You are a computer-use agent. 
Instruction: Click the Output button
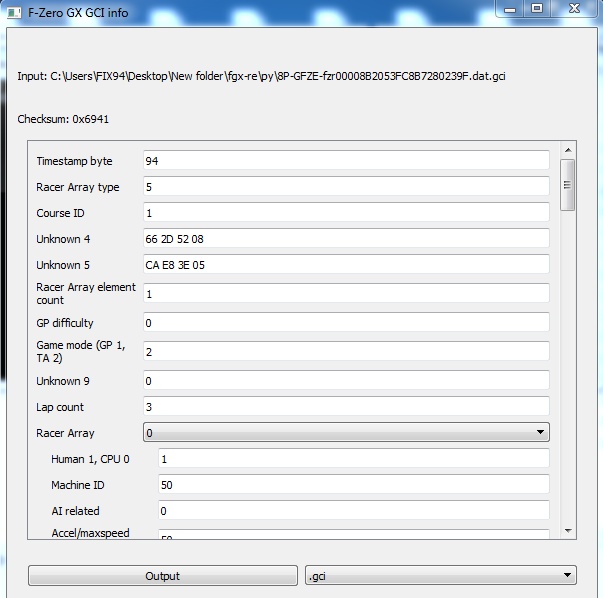163,576
